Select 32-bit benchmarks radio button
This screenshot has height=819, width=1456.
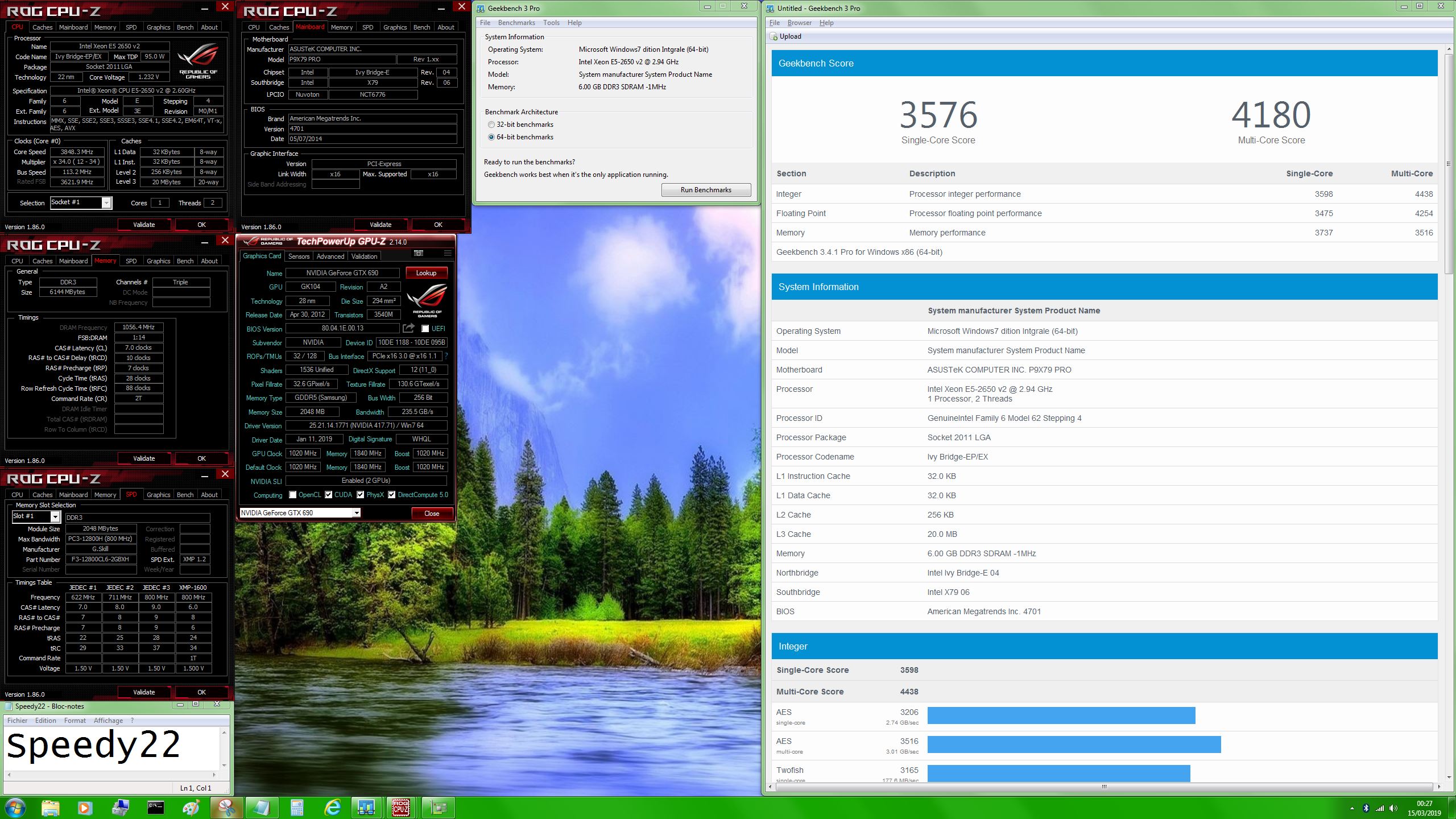tap(491, 125)
